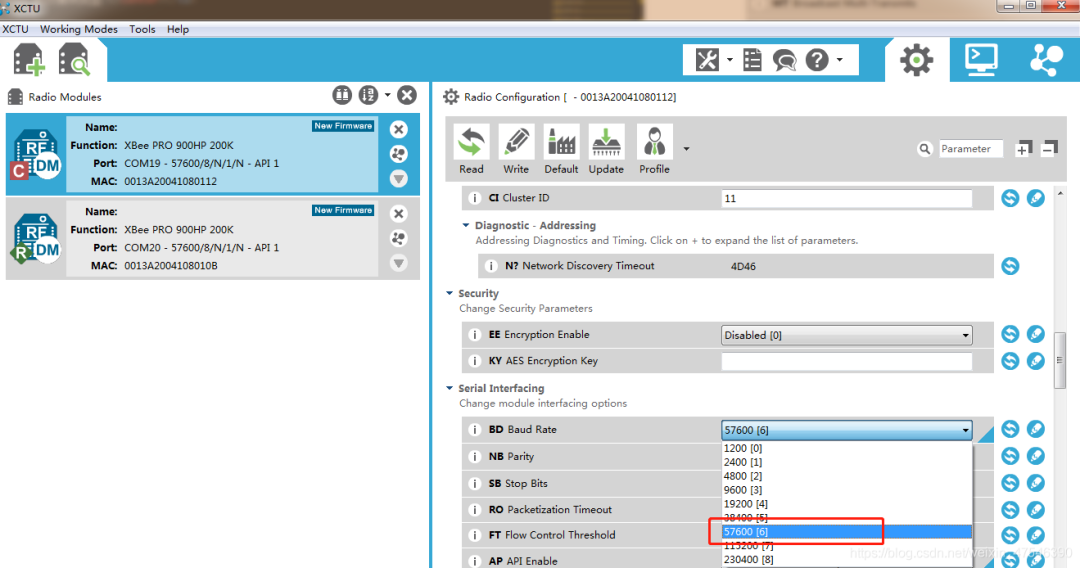Image resolution: width=1080 pixels, height=568 pixels.
Task: Click the Profile button
Action: point(654,150)
